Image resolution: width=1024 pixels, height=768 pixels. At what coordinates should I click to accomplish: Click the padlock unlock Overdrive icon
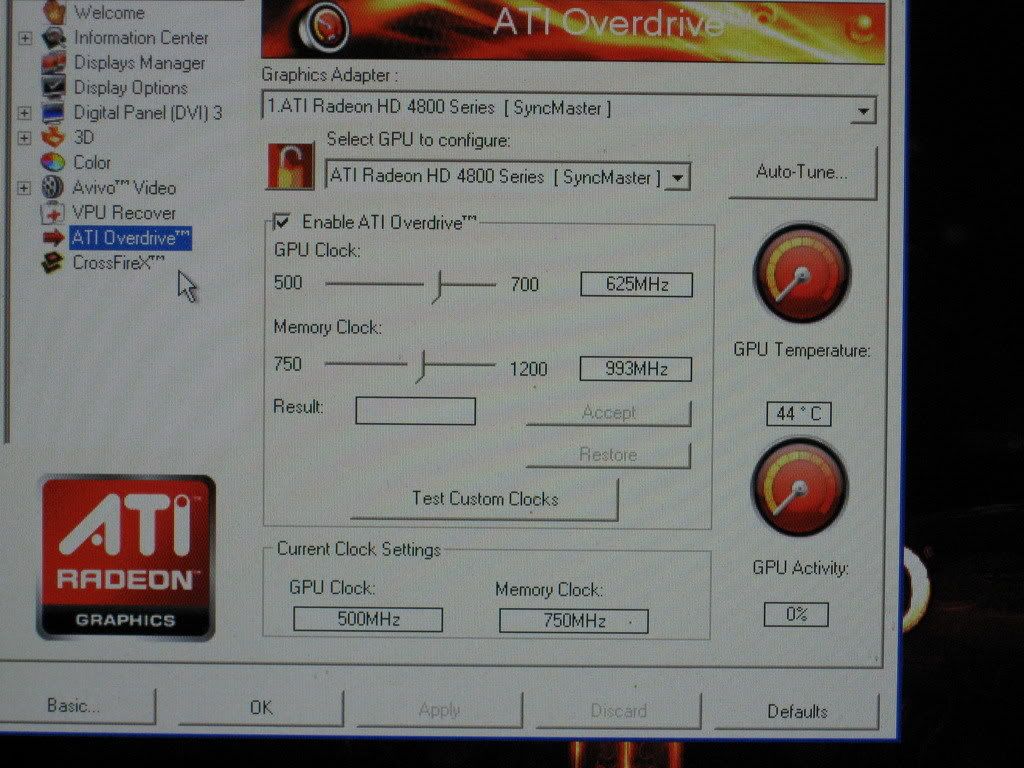291,167
